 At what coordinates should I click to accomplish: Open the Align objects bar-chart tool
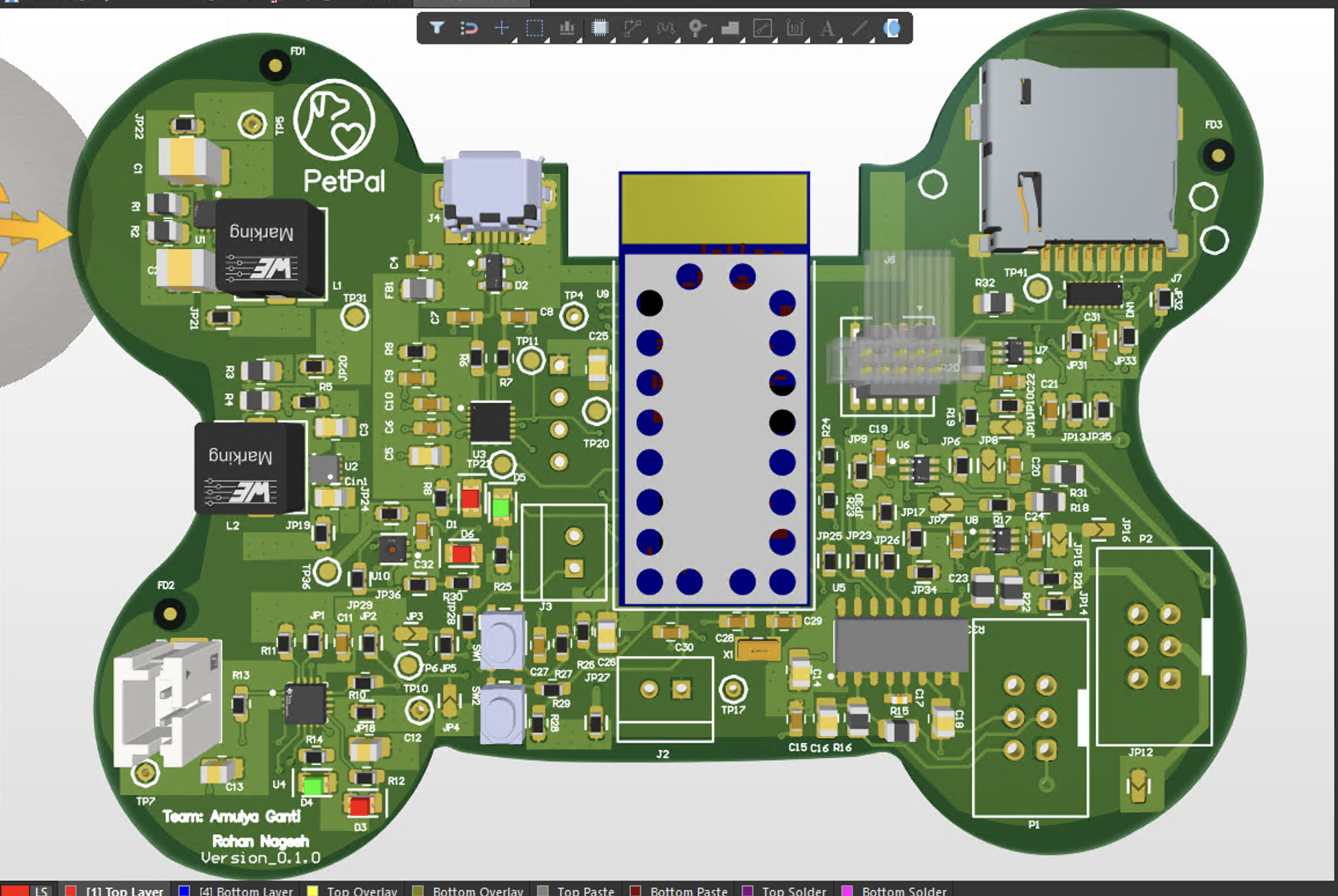click(567, 27)
